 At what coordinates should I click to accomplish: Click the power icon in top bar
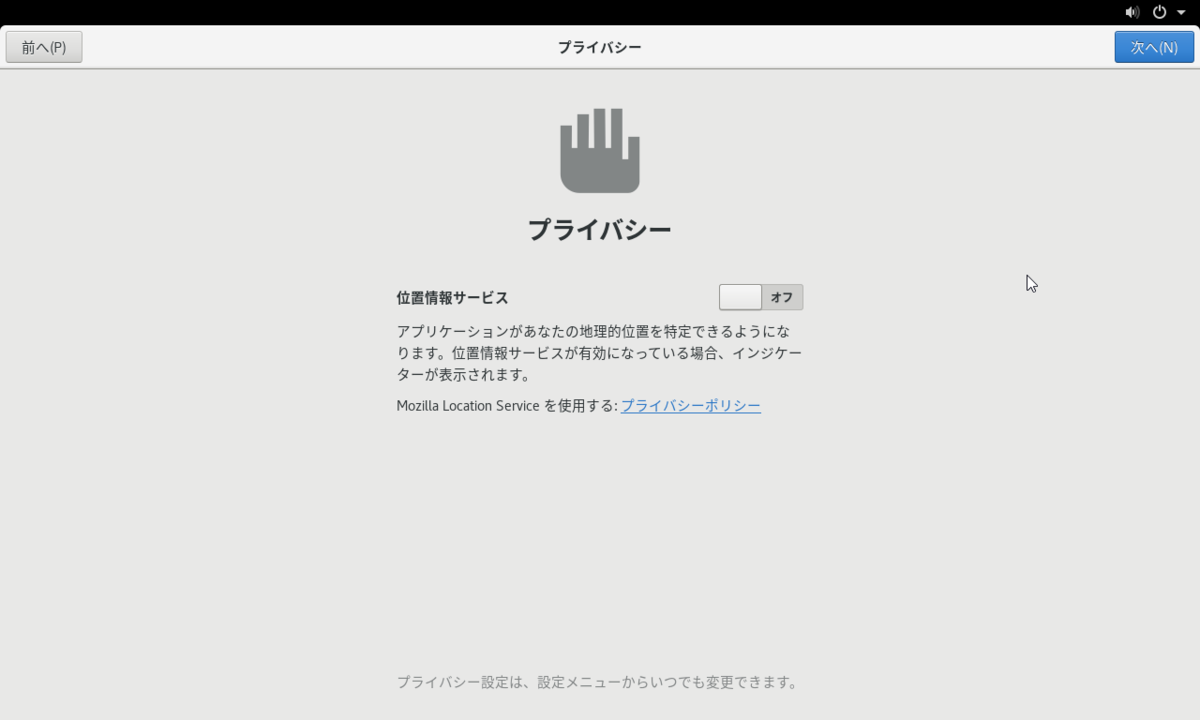(x=1160, y=12)
